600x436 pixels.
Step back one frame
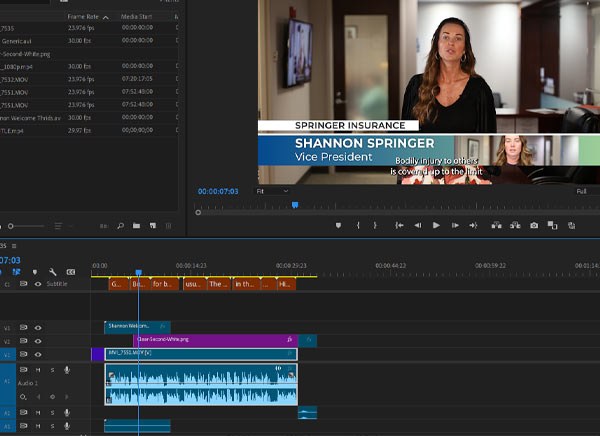pyautogui.click(x=418, y=225)
